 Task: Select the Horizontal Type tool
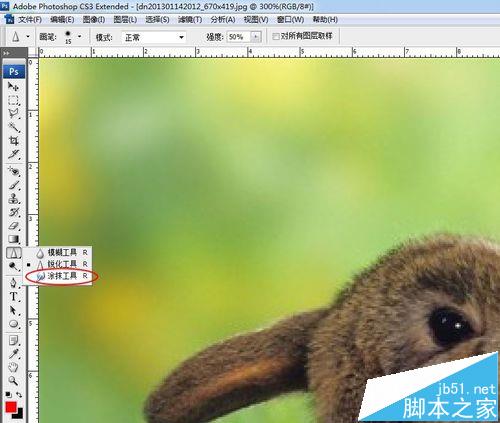tap(13, 296)
